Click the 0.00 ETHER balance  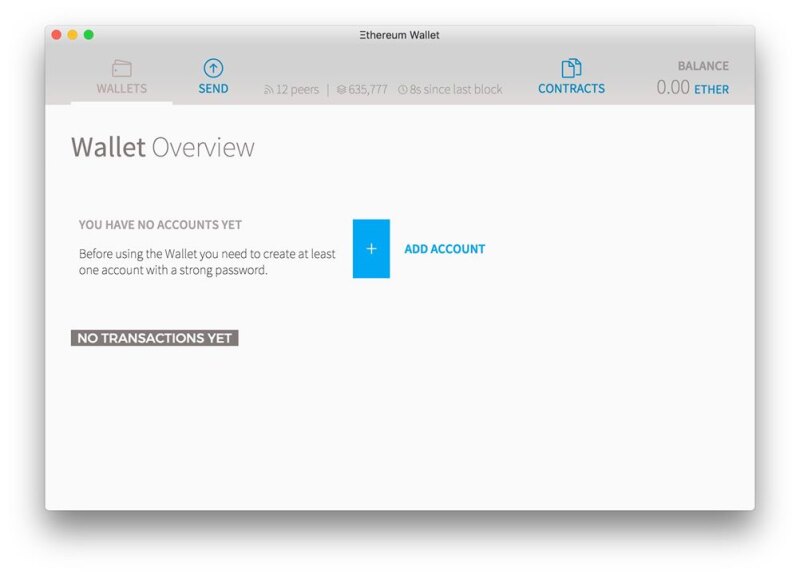(x=692, y=88)
